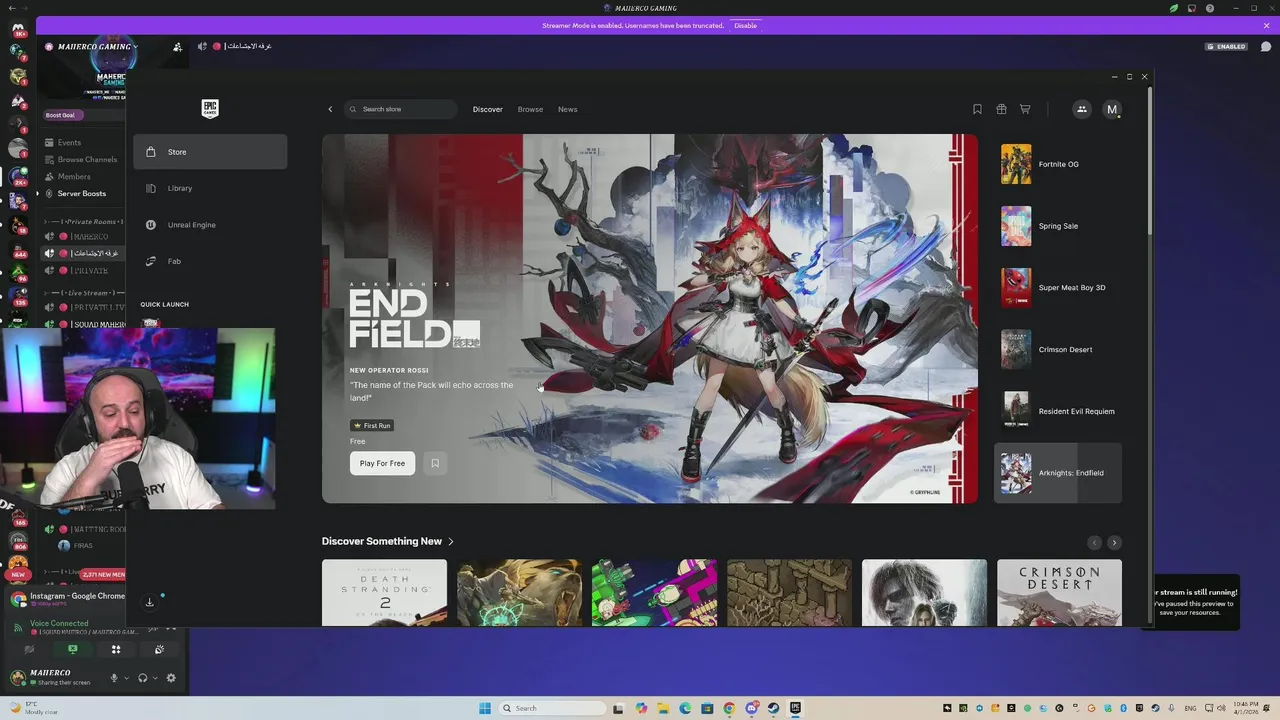Screen dimensions: 1280x720
Task: Toggle Discord camera off icon
Action: click(29, 650)
